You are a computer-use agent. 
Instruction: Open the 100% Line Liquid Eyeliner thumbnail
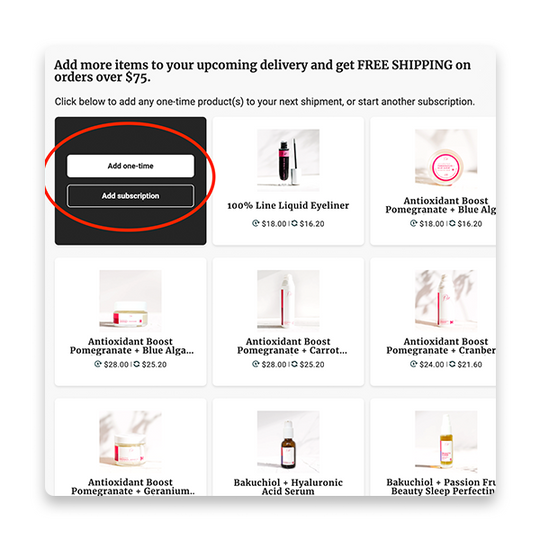point(288,160)
